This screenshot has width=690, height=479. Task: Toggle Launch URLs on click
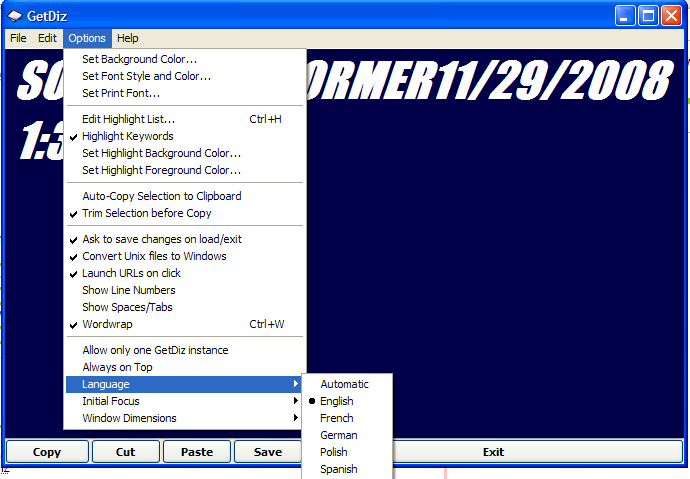coord(185,273)
